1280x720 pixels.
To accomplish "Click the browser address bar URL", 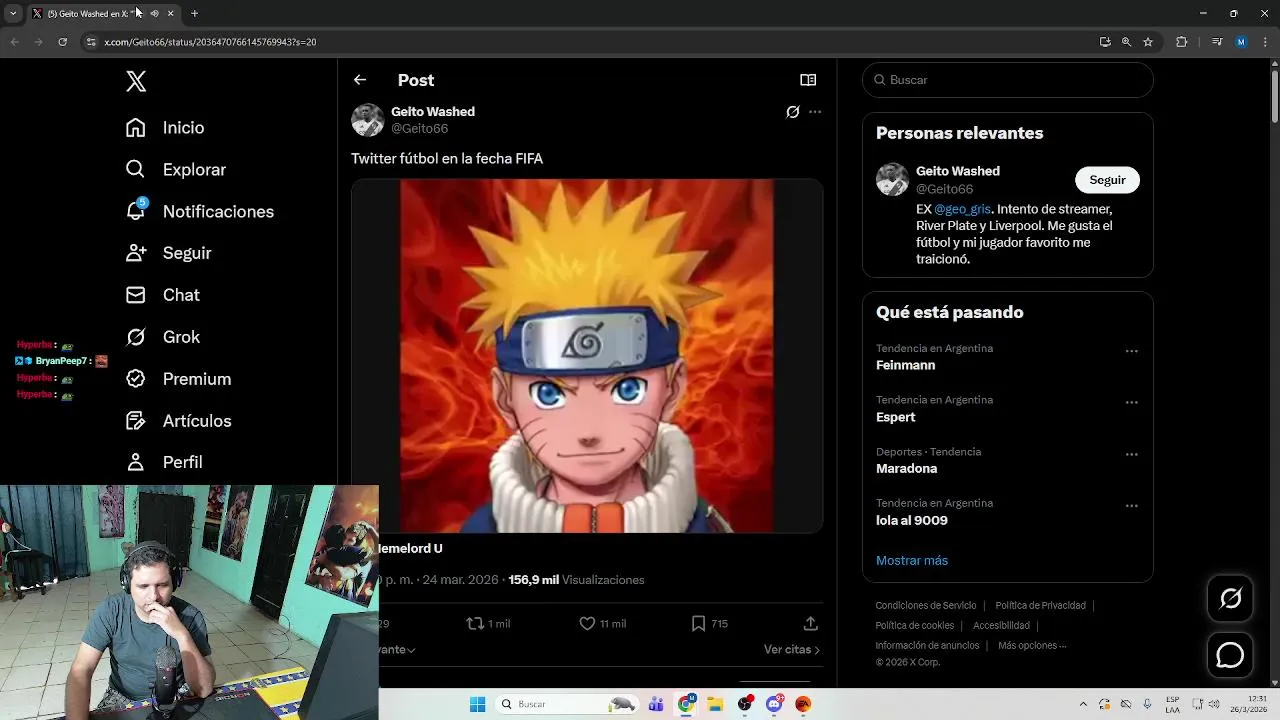I will 210,42.
